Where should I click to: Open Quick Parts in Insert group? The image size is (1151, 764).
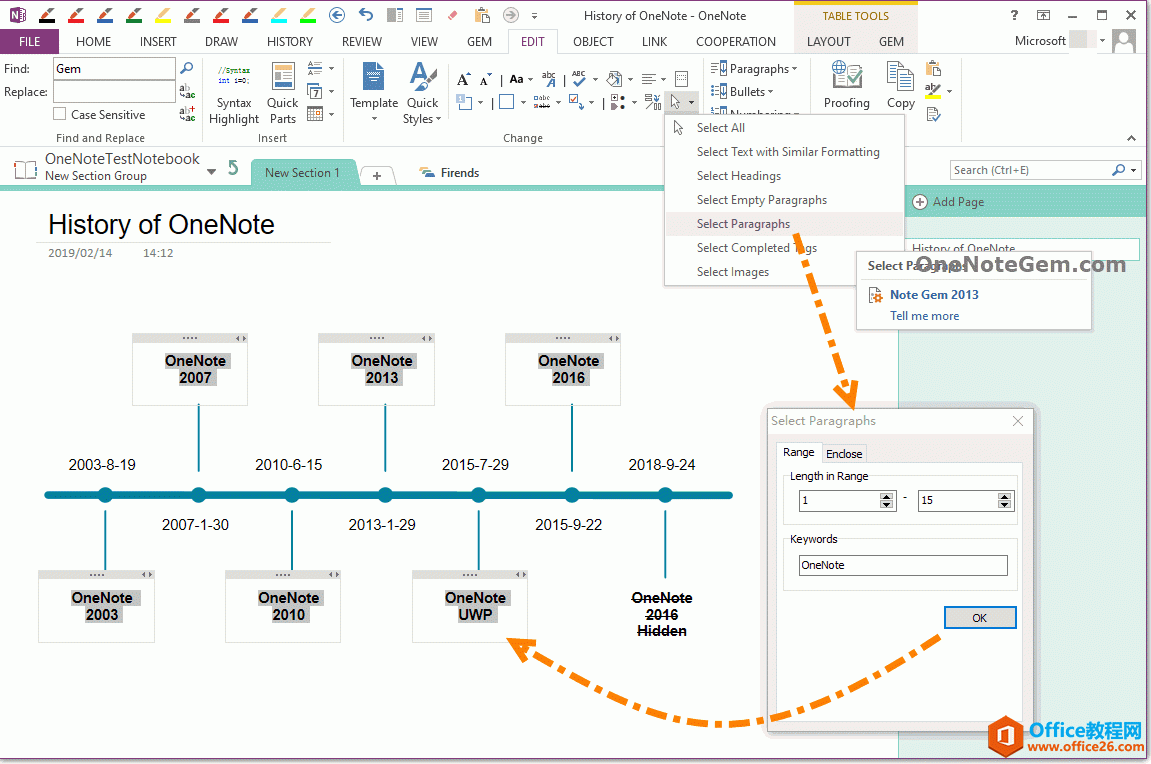(283, 94)
